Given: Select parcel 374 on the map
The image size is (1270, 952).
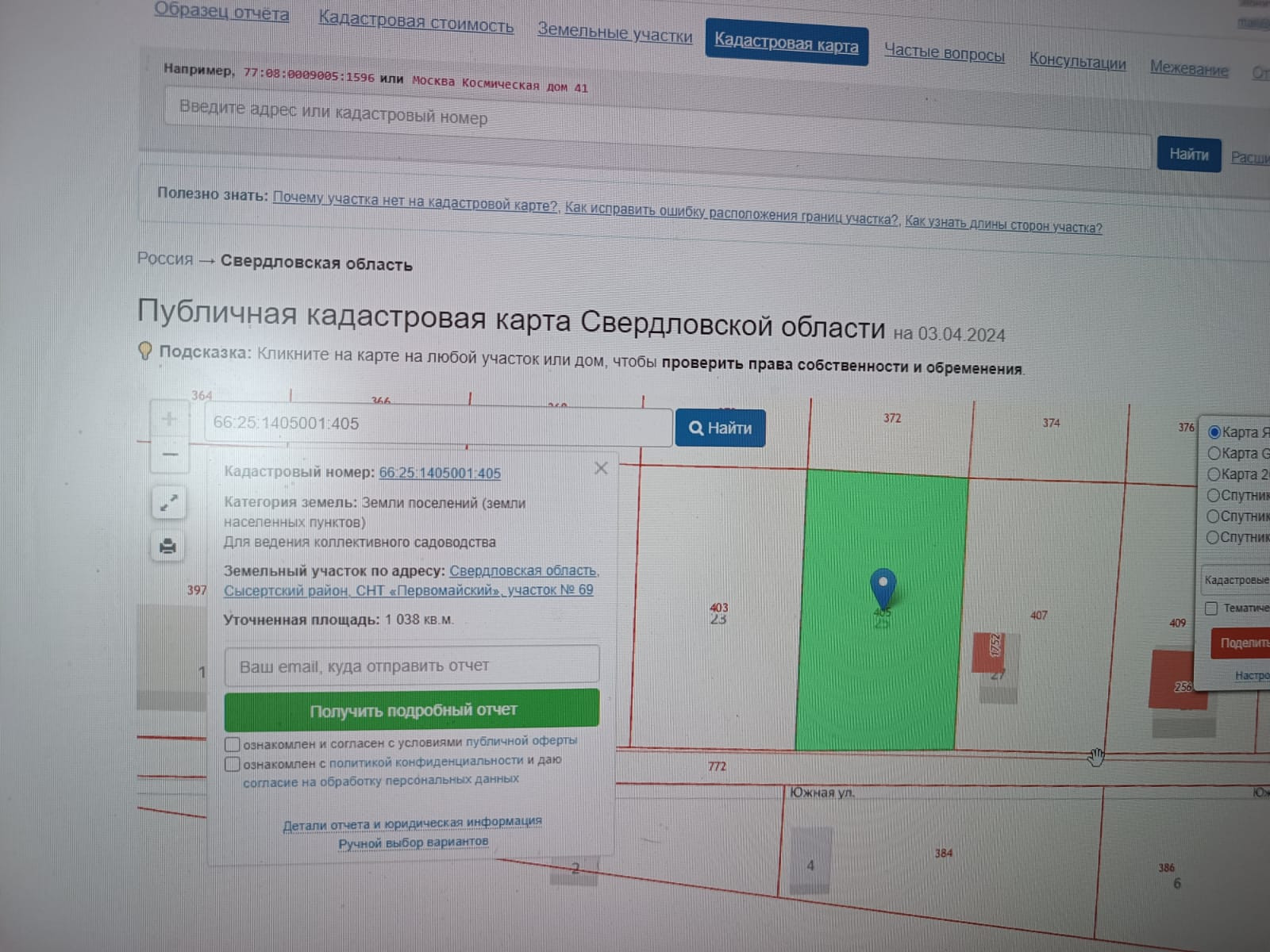Looking at the screenshot, I should point(1051,423).
